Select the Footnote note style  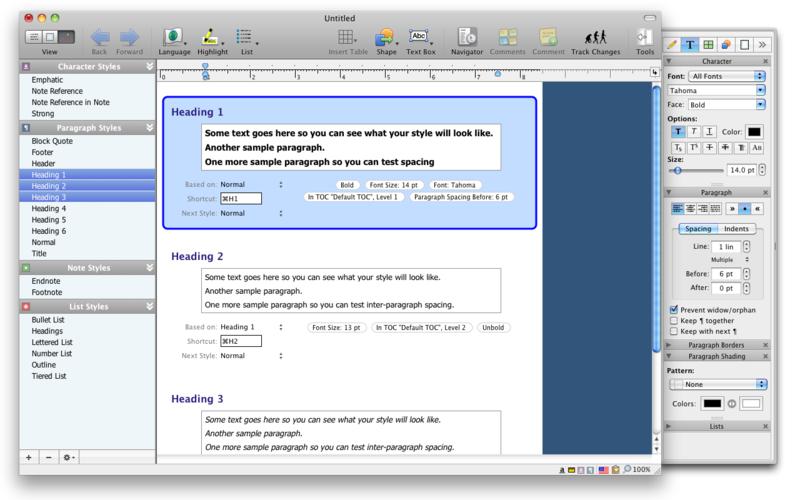(47, 292)
